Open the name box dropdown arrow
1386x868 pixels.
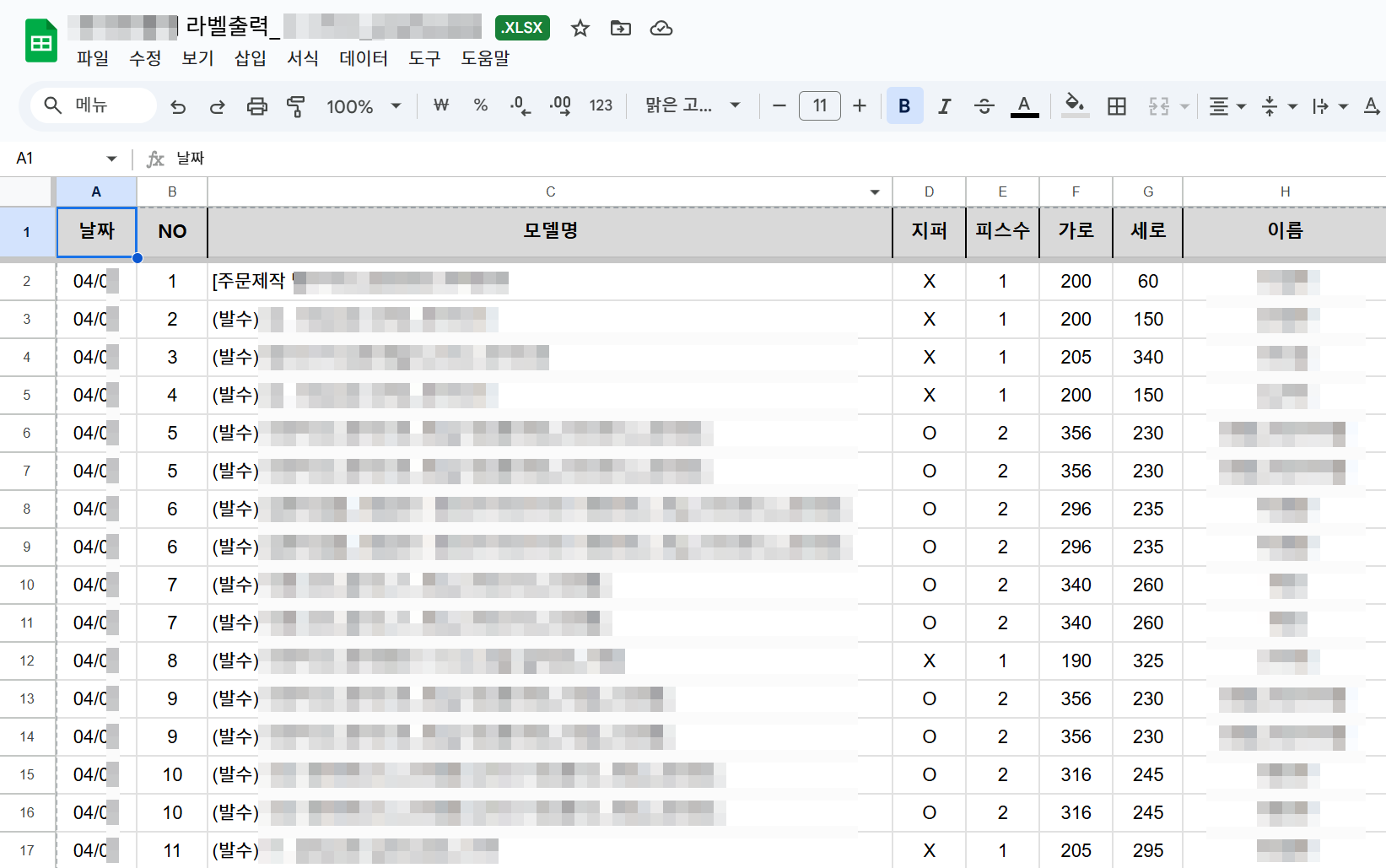[111, 159]
